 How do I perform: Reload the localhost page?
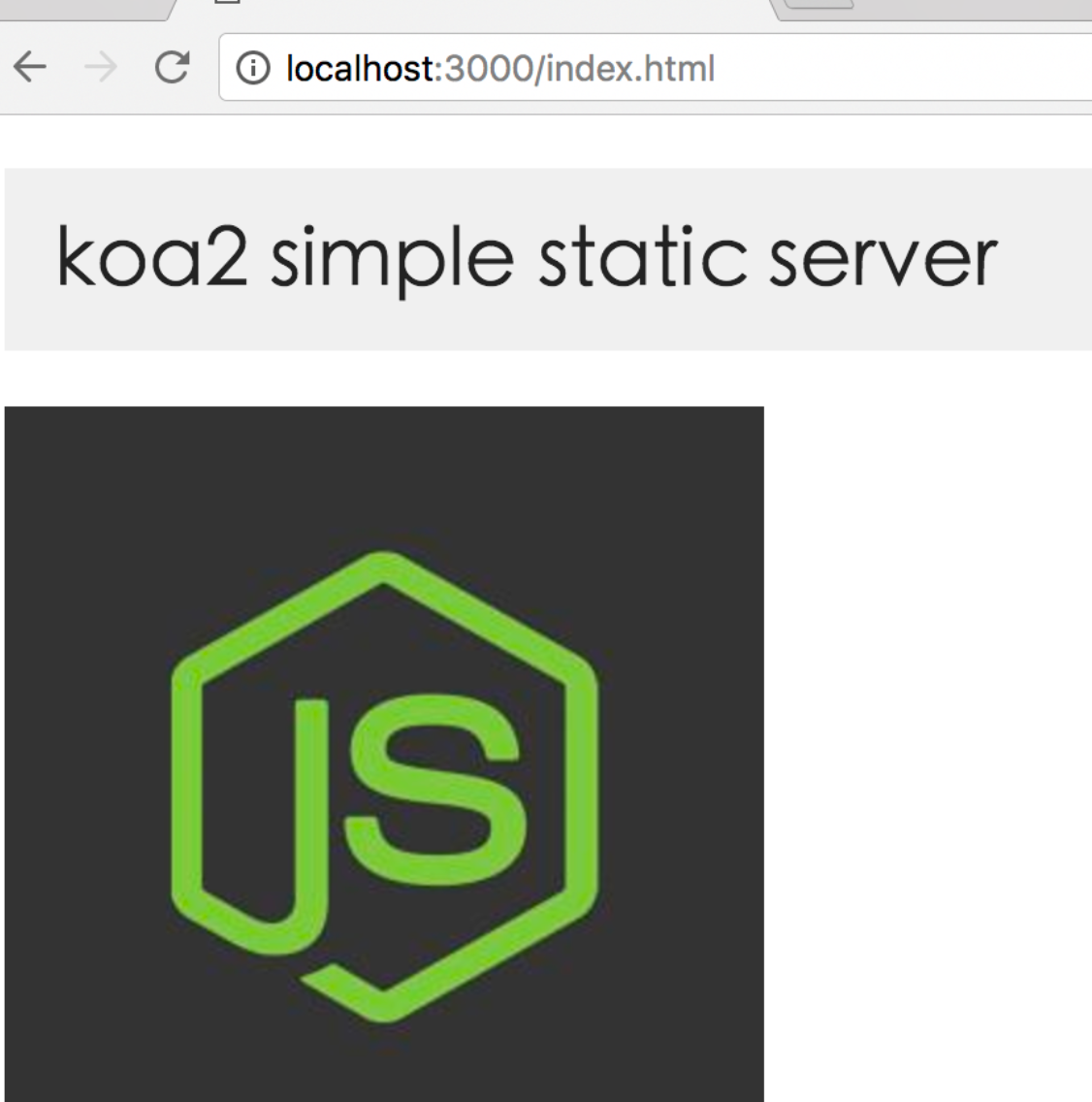[x=172, y=69]
